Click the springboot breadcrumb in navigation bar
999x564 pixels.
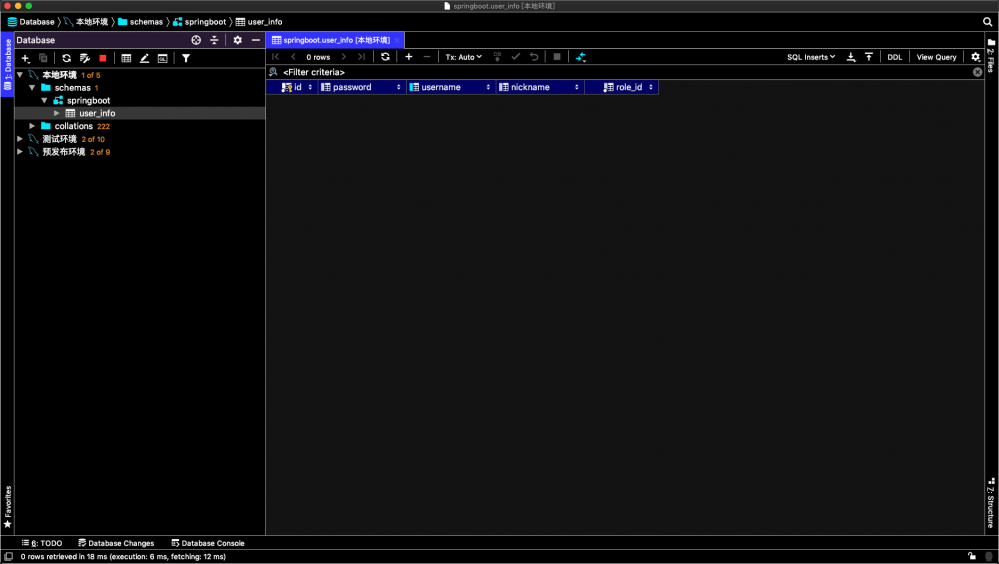199,22
